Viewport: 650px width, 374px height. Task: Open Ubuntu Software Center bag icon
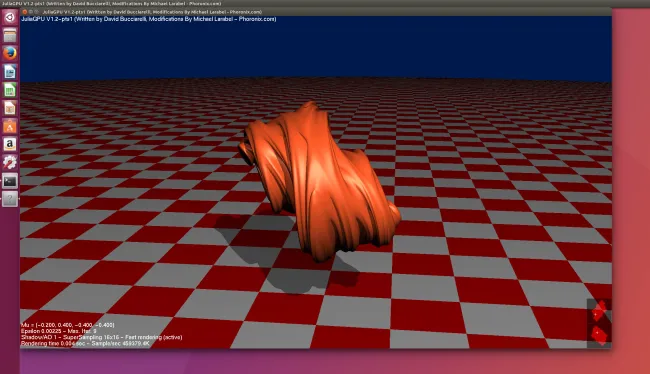tap(10, 126)
